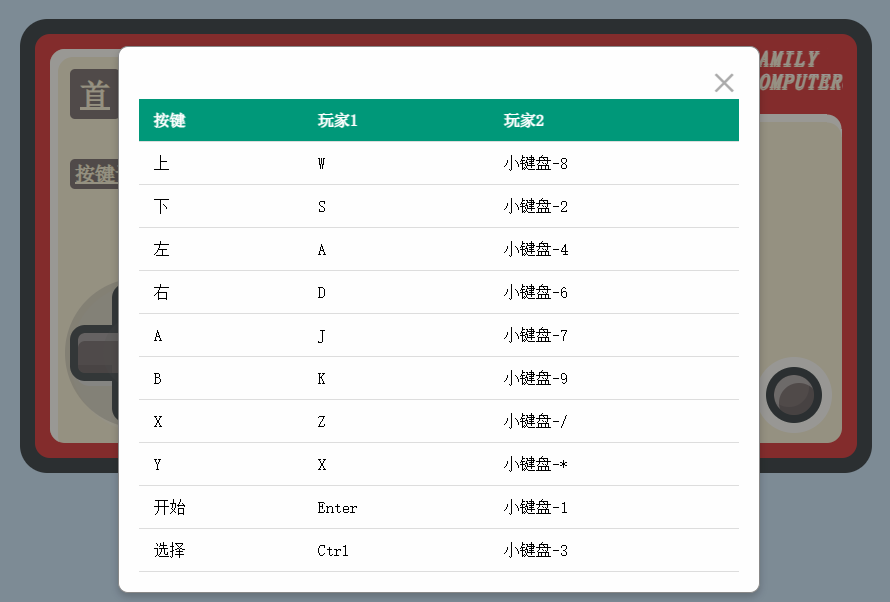Screen dimensions: 890x602
Task: Click the K key cell
Action: tap(321, 378)
